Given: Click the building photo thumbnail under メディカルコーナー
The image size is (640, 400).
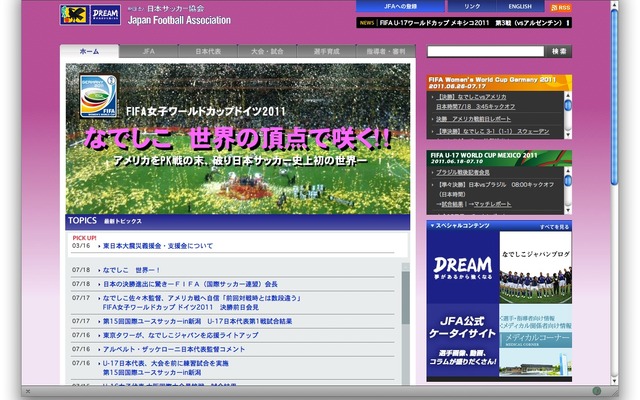Looking at the screenshot, I should click(536, 363).
